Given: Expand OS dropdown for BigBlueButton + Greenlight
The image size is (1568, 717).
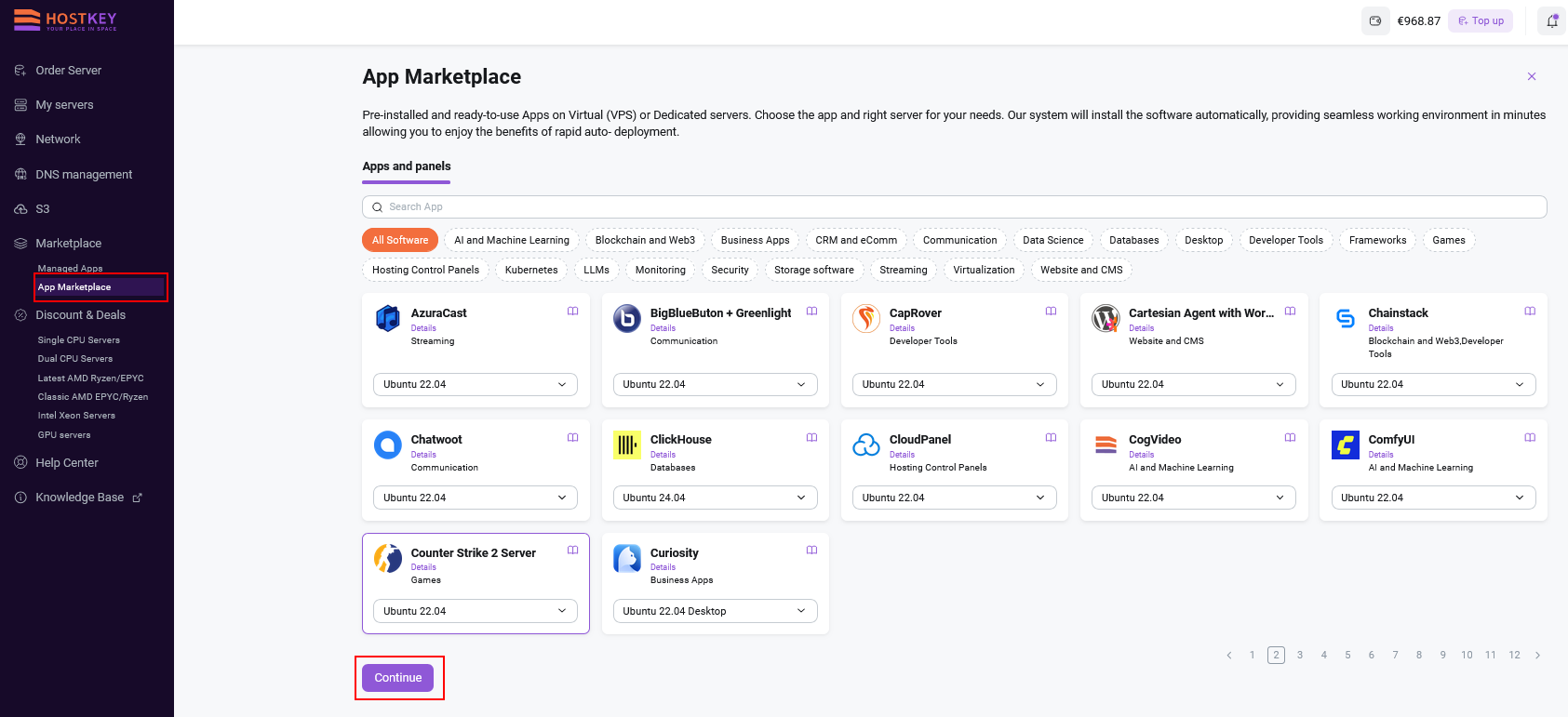Looking at the screenshot, I should point(715,385).
